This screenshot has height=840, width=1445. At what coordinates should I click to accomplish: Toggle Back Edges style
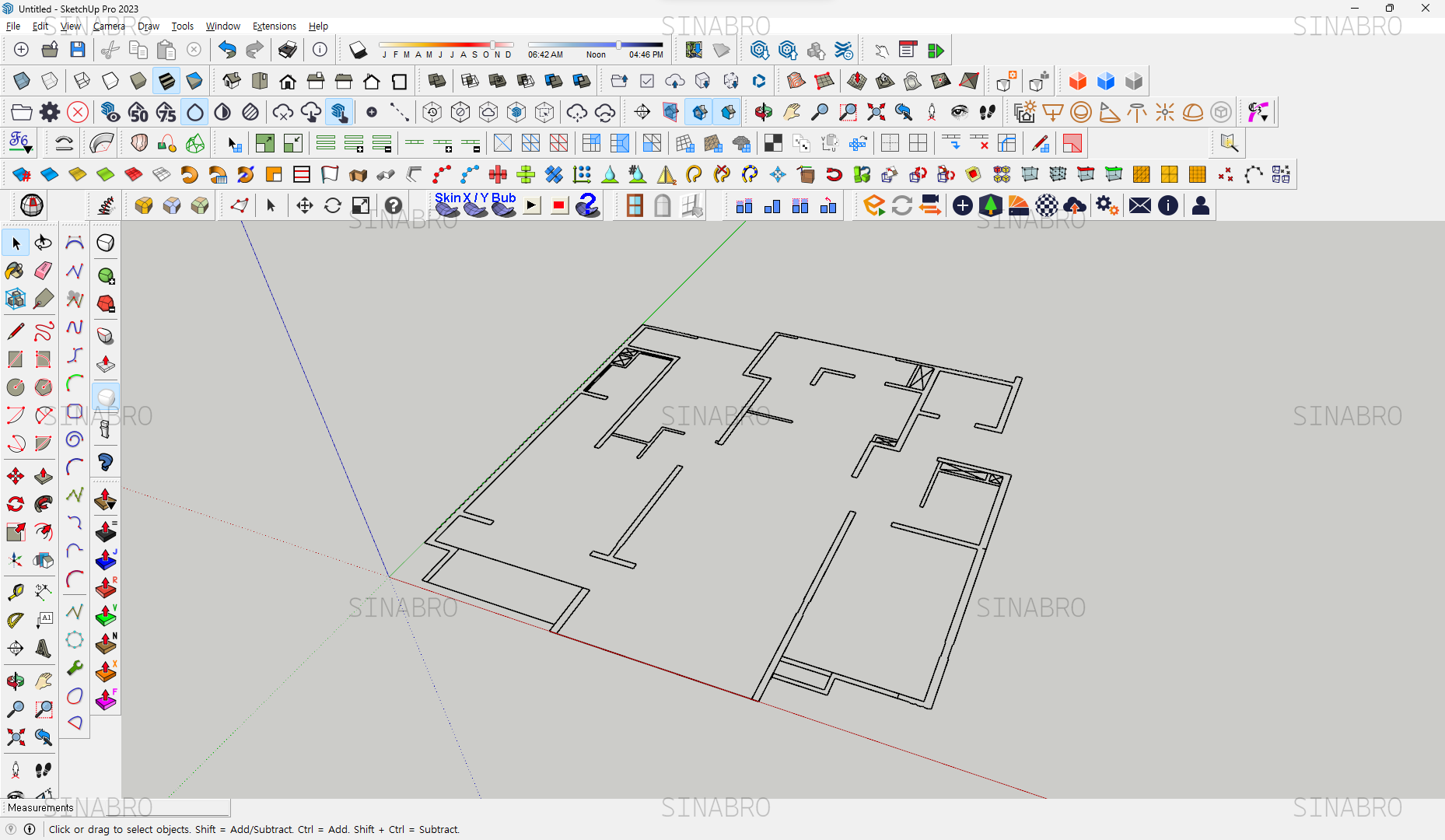pos(49,81)
